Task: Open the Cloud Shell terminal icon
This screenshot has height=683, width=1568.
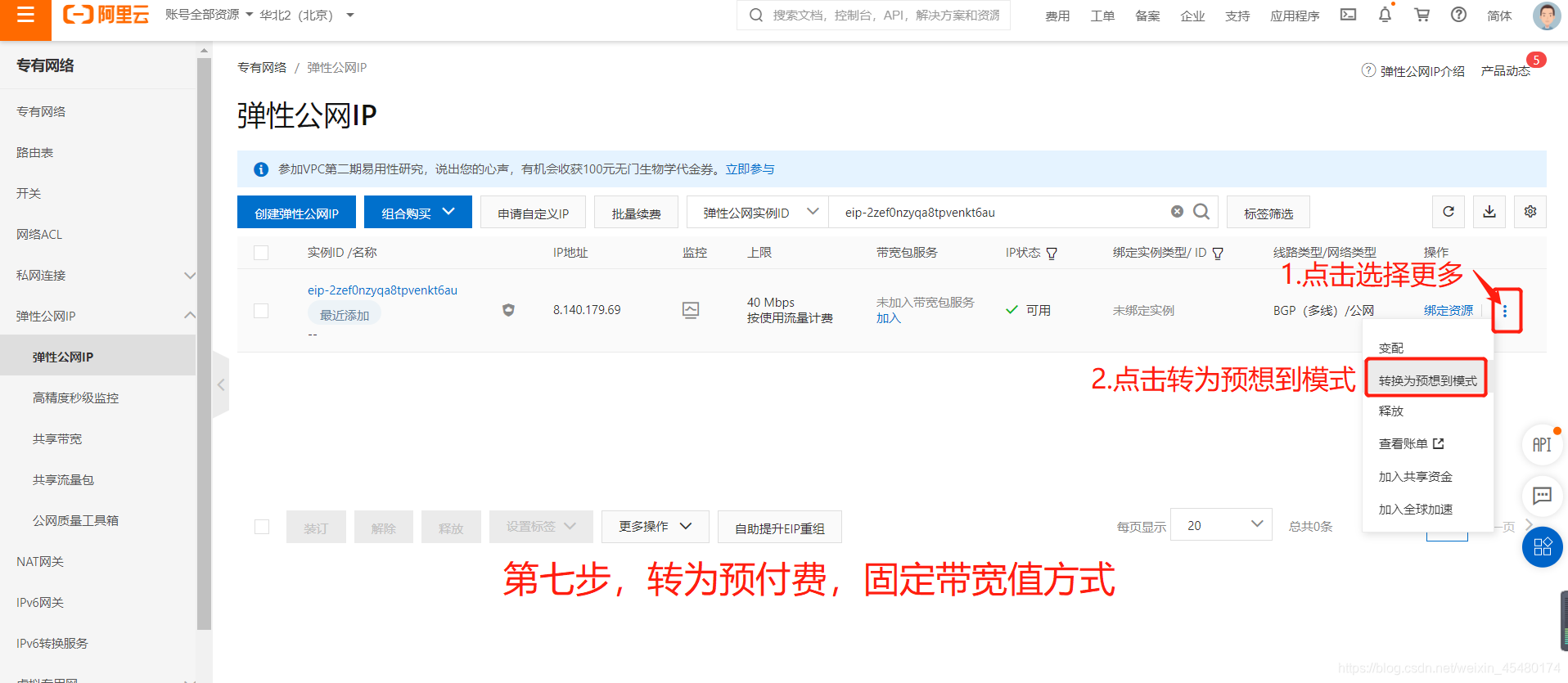Action: tap(1348, 15)
